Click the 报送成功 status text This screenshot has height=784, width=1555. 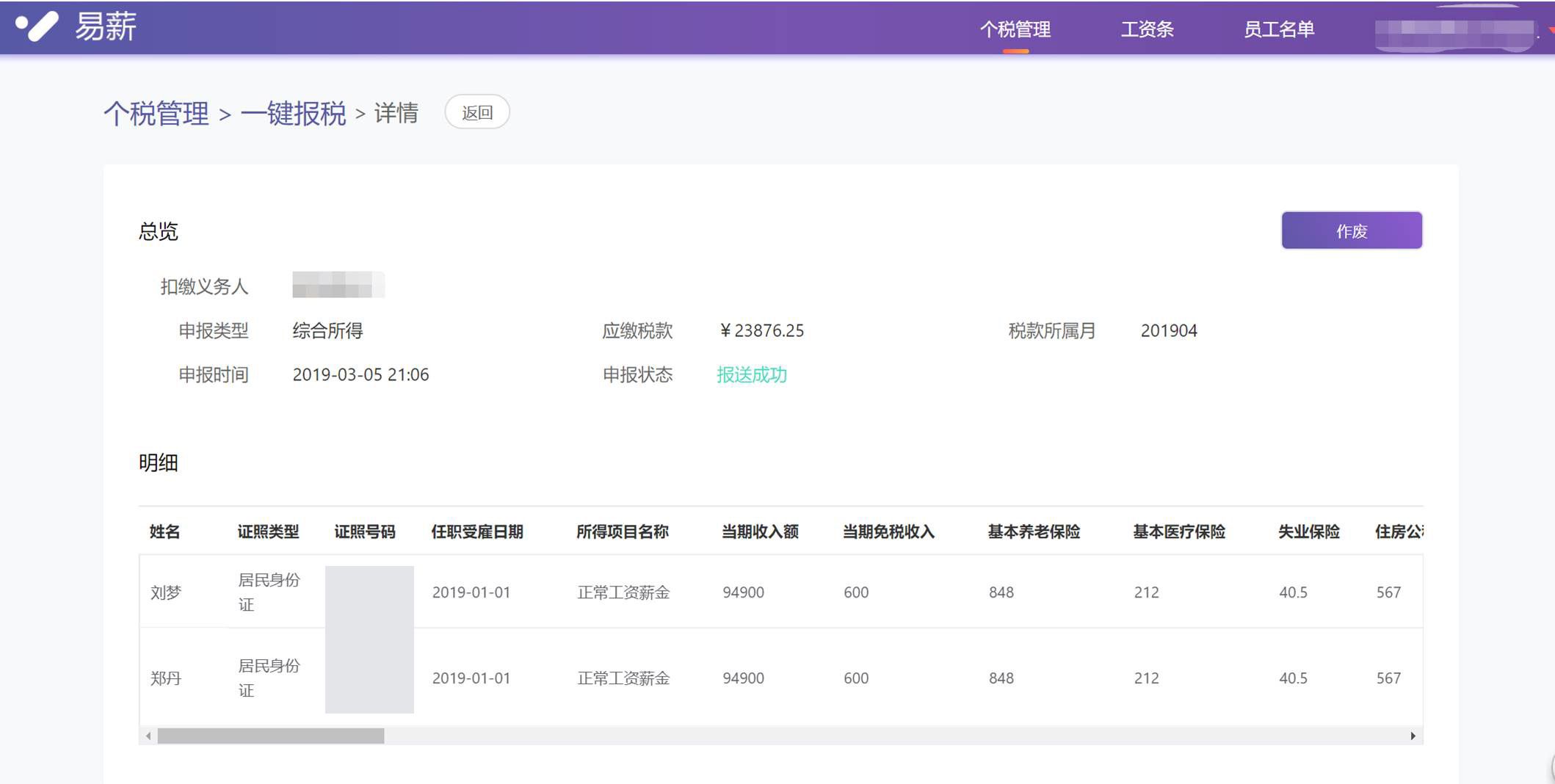(x=752, y=375)
